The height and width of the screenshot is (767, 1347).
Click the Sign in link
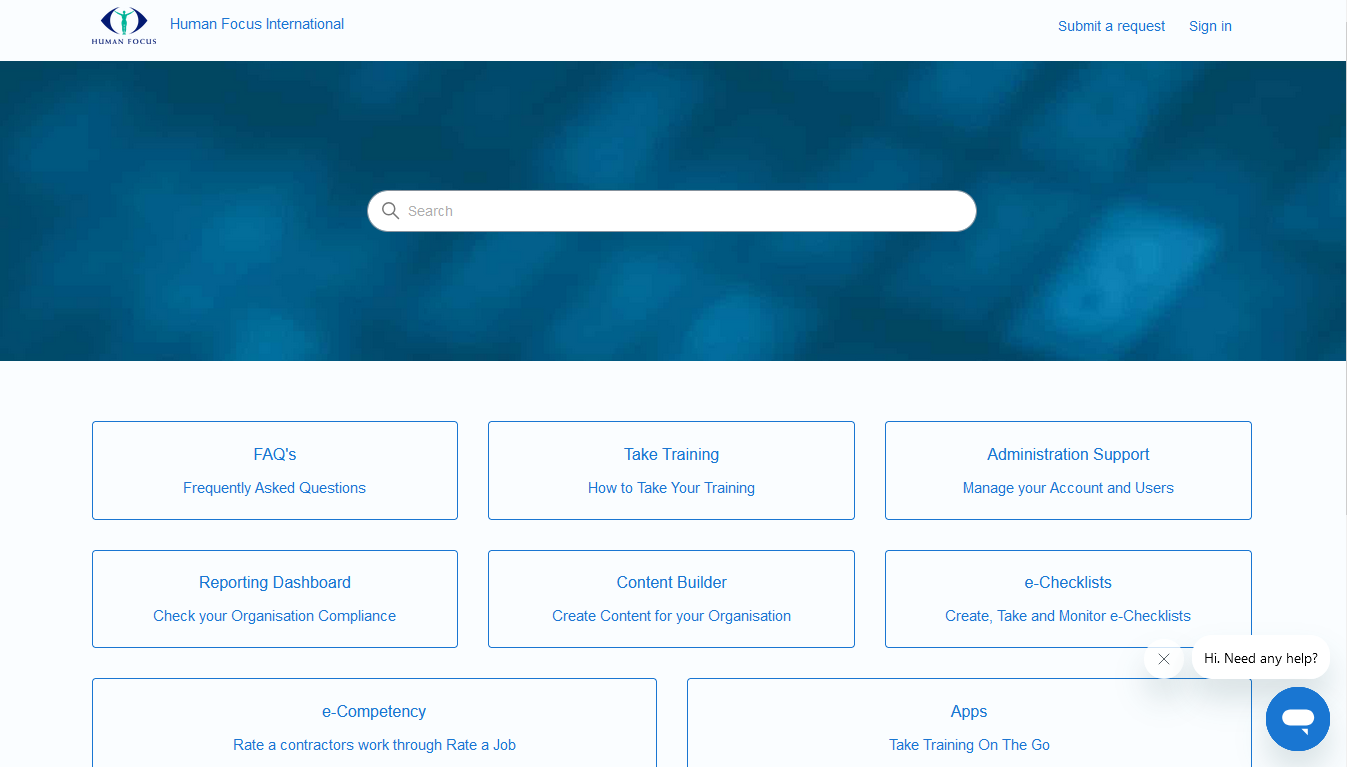(x=1210, y=26)
